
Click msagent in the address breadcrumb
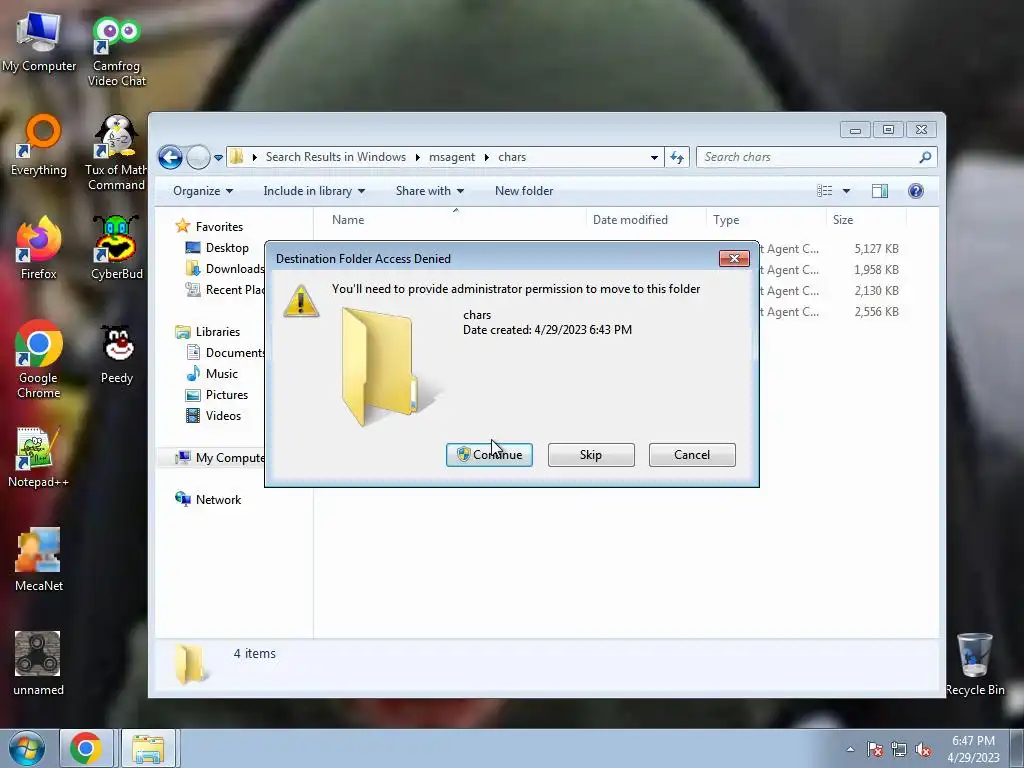pyautogui.click(x=452, y=157)
